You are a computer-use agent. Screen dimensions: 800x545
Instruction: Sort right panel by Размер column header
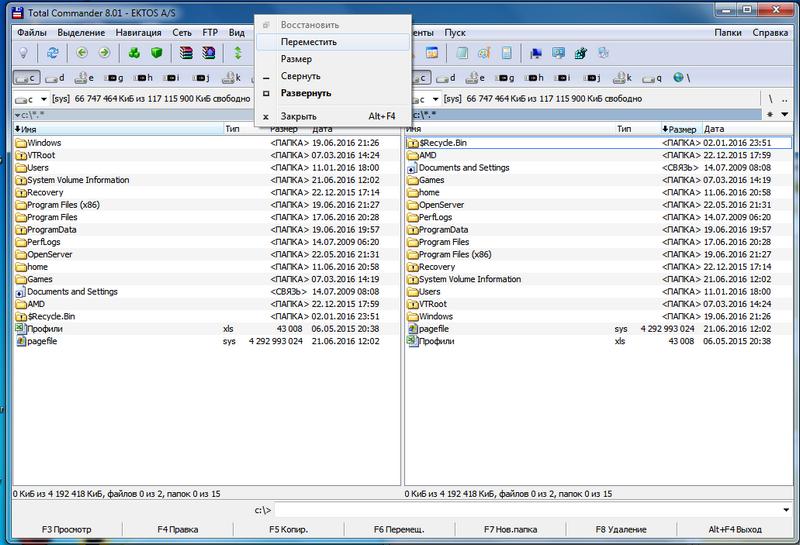tap(682, 129)
